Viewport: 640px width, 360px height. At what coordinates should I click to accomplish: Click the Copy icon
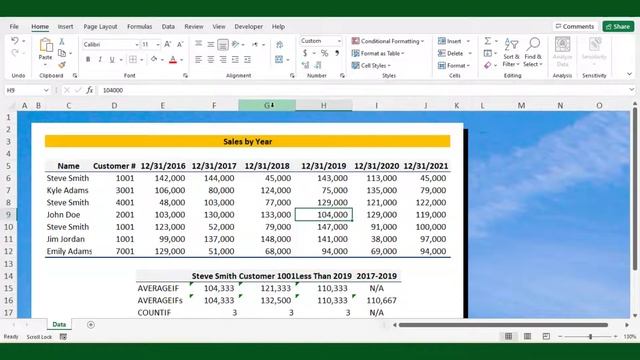[62, 53]
